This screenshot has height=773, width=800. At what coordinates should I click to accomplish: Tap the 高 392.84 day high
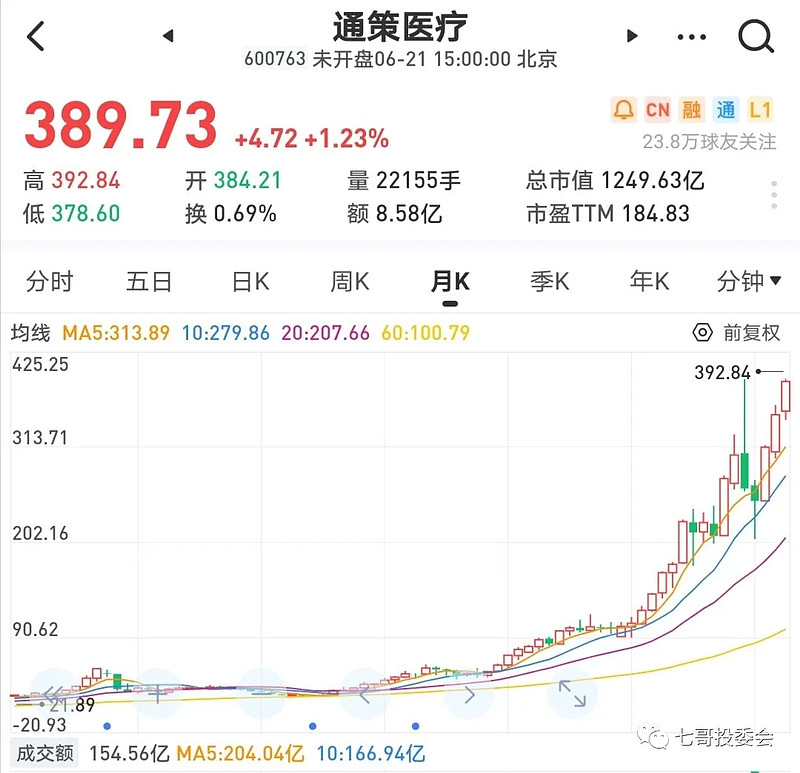click(71, 181)
